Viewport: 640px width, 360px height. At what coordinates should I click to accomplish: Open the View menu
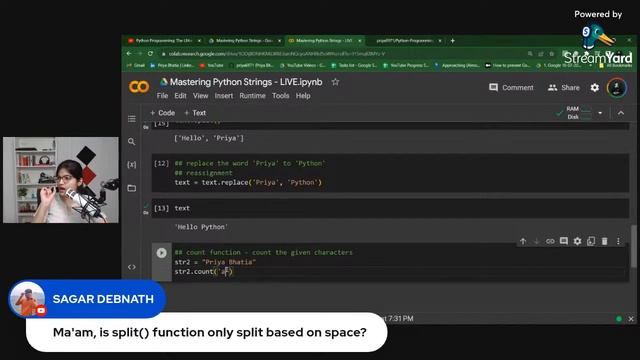[x=200, y=96]
